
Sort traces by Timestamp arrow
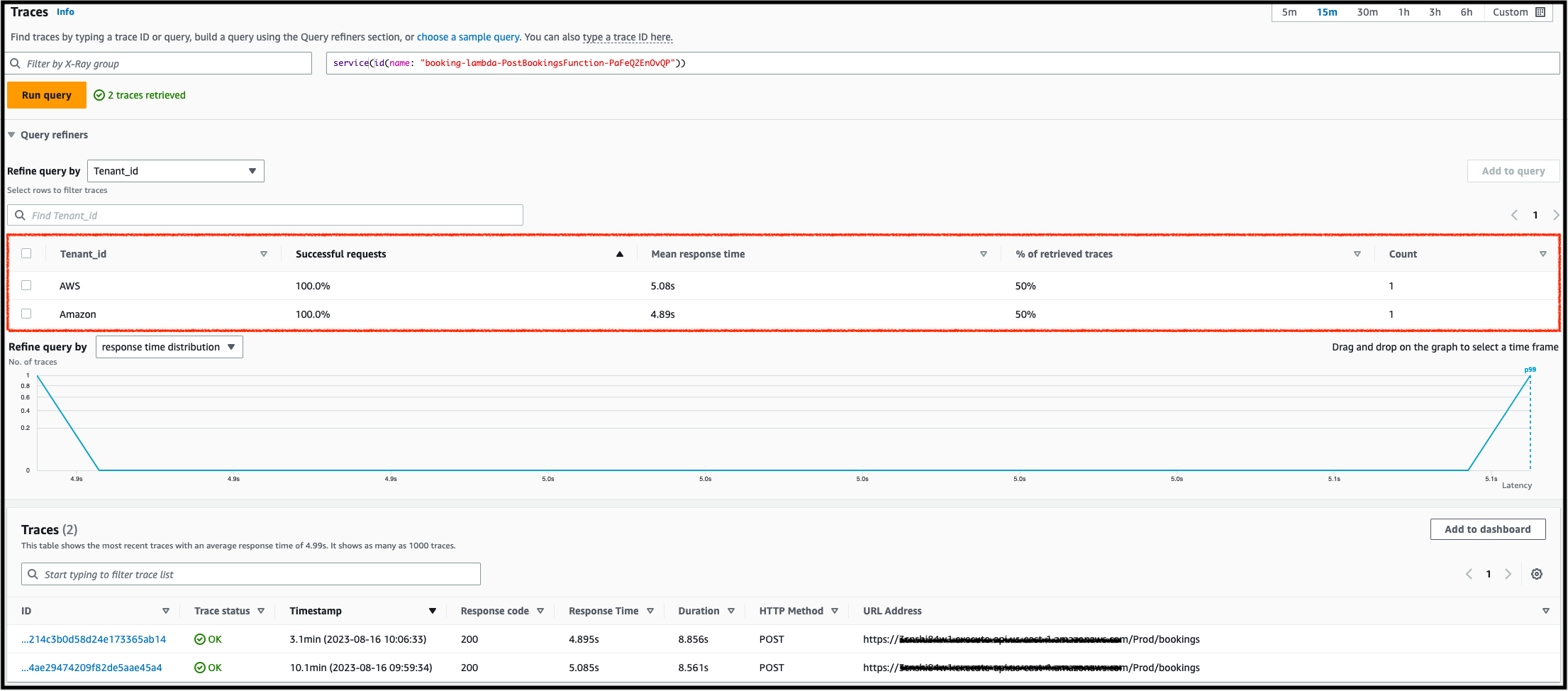click(x=433, y=611)
